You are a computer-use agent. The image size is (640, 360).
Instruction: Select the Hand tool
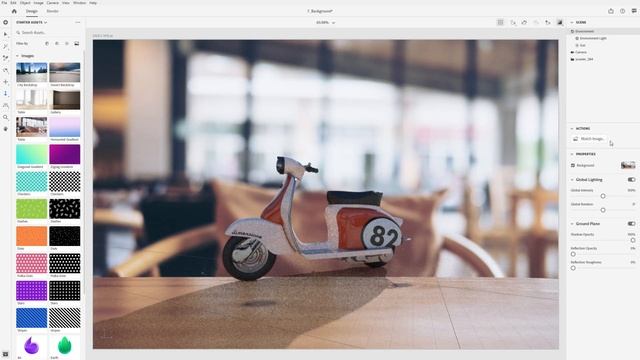(5, 129)
